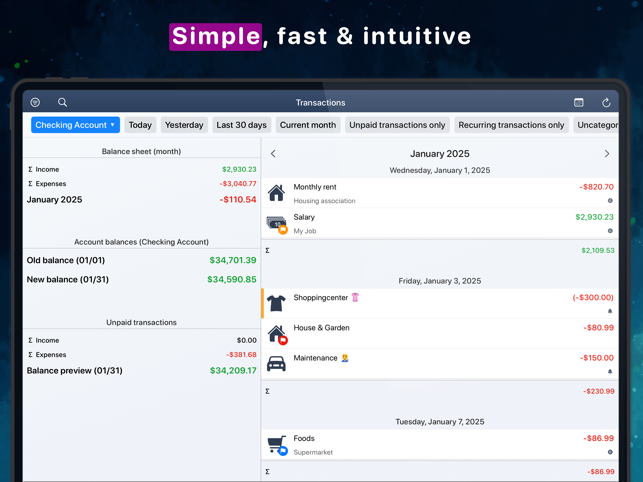This screenshot has height=482, width=643.
Task: Click the My Job subtitle
Action: 305,231
